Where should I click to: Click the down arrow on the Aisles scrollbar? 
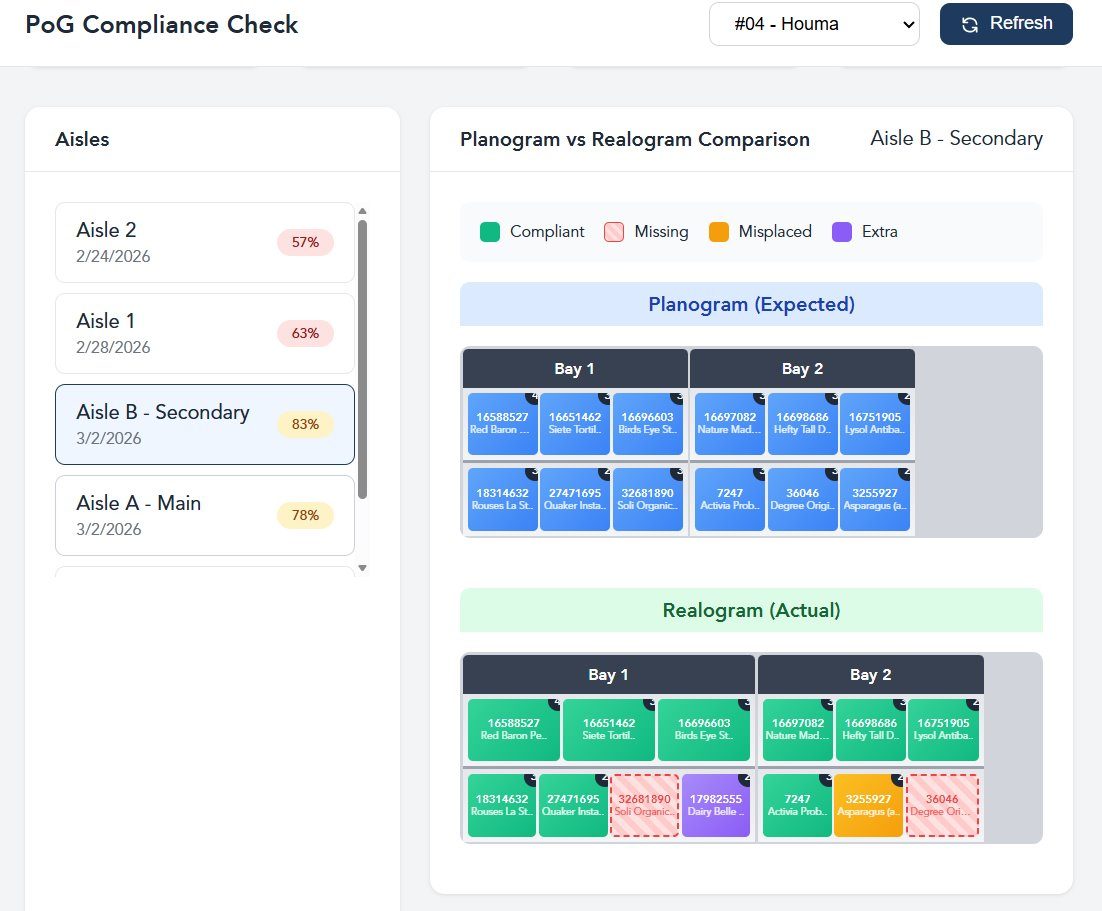(363, 565)
